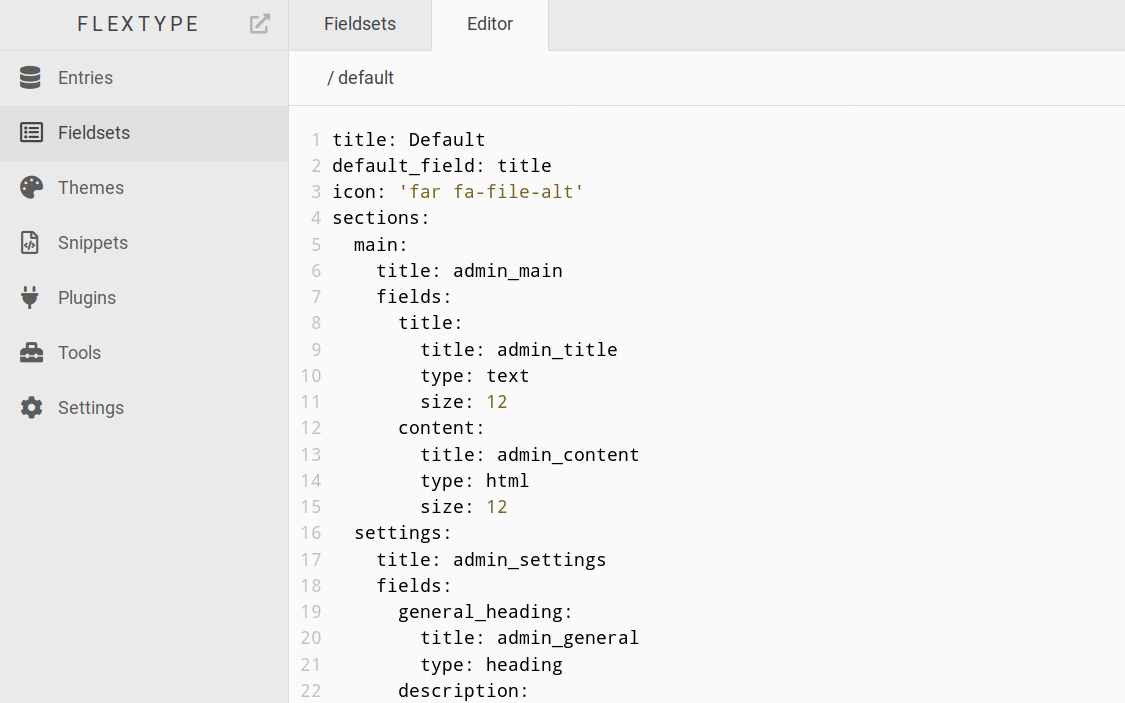Image resolution: width=1125 pixels, height=703 pixels.
Task: Click the Fieldsets list icon
Action: 31,133
